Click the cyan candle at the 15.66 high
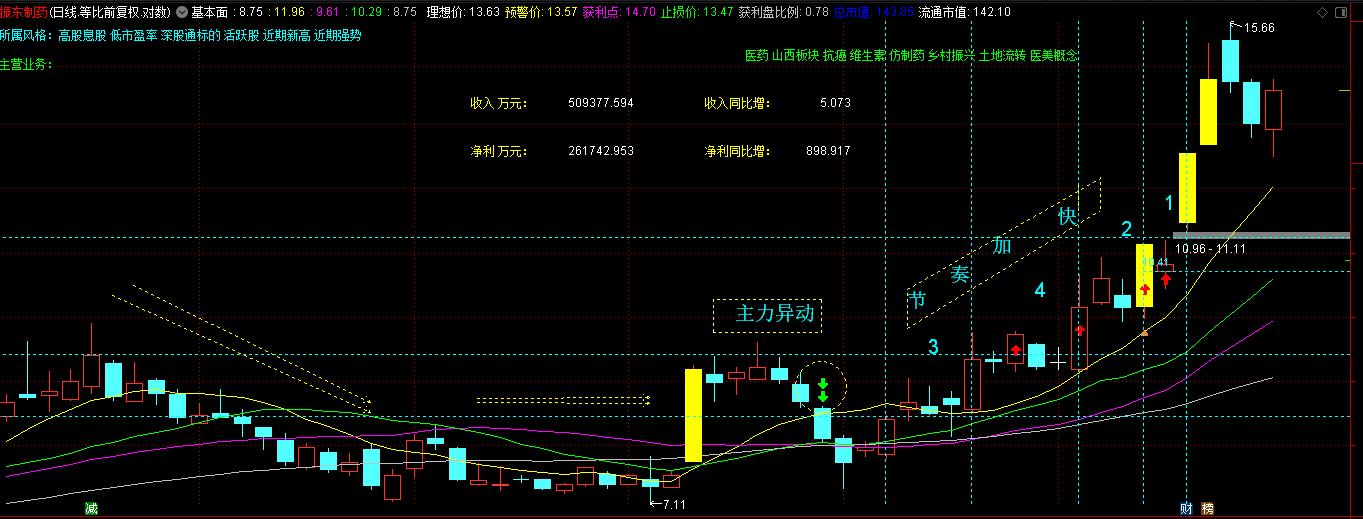1363x519 pixels. click(1230, 60)
